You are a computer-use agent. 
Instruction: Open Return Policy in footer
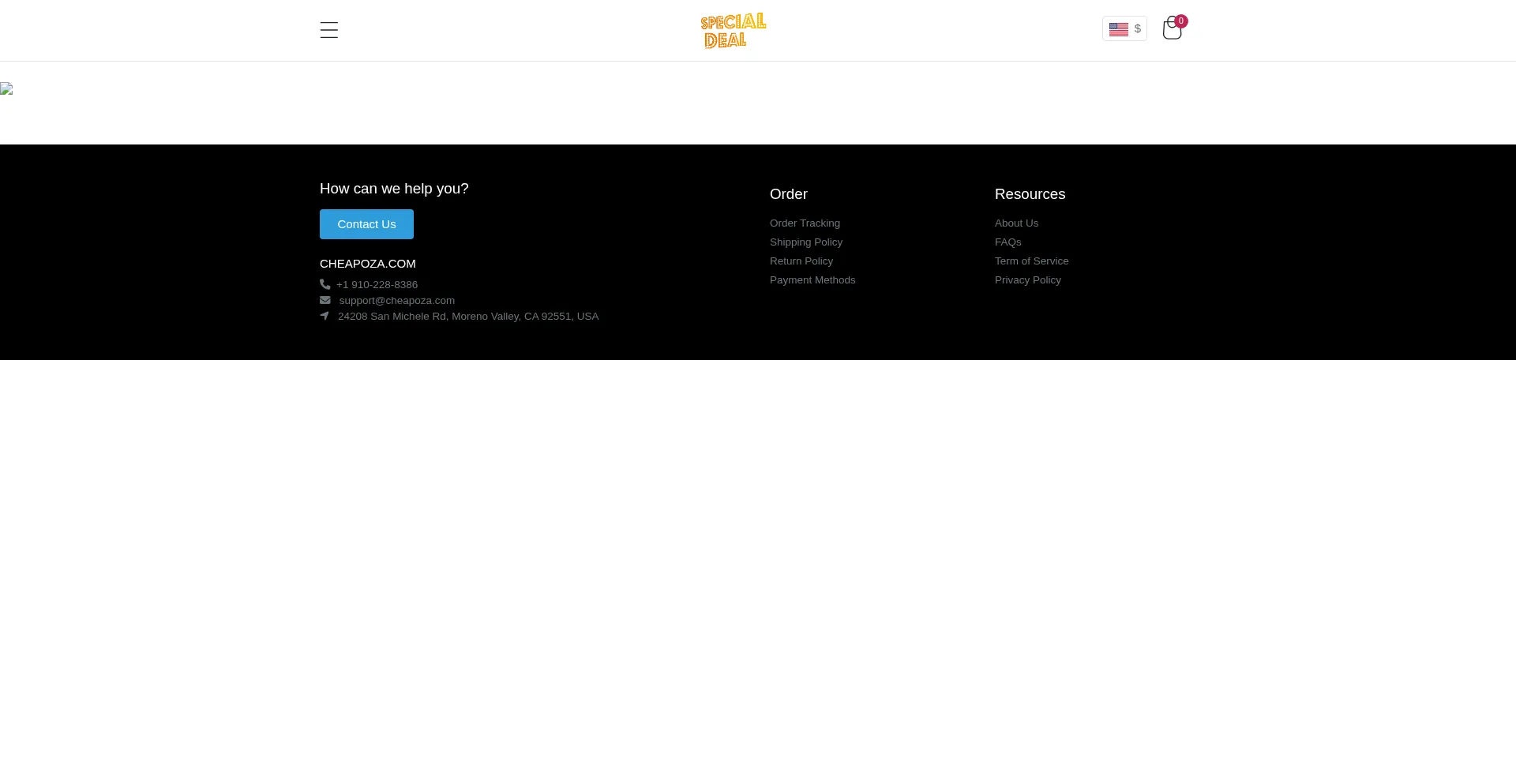[801, 261]
